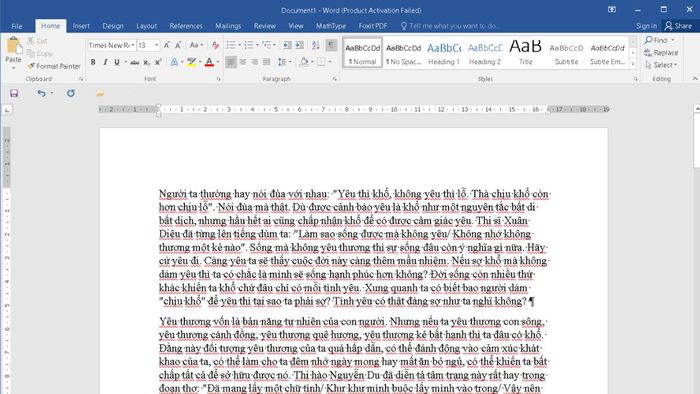Apply subscript formatting
700x394 pixels.
(146, 62)
